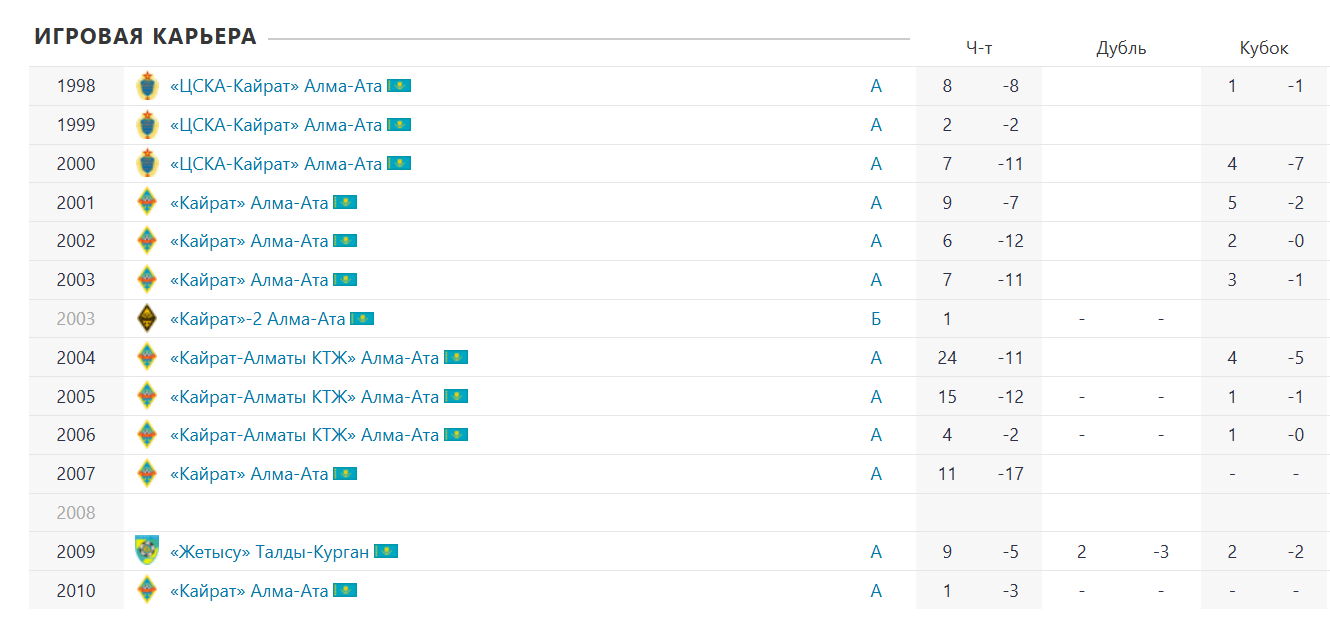This screenshot has width=1330, height=622.
Task: Click league level «А» link in 1998 row
Action: 876,86
